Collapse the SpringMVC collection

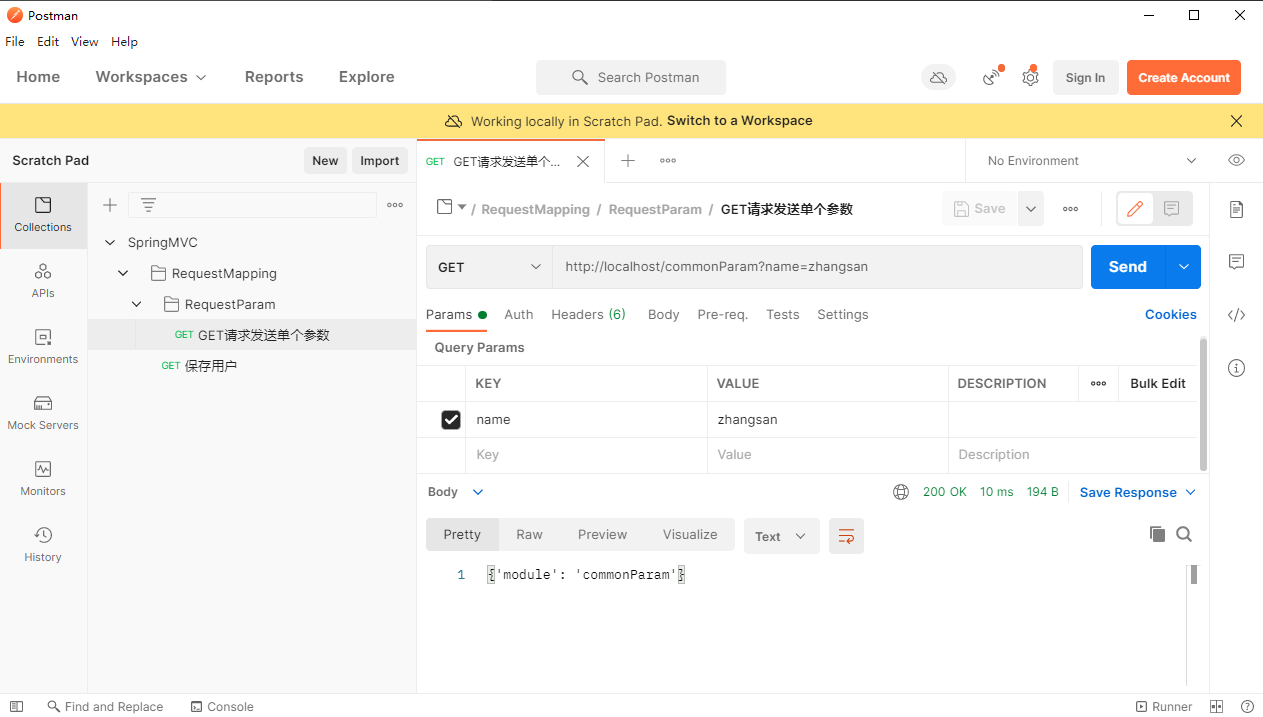click(110, 243)
